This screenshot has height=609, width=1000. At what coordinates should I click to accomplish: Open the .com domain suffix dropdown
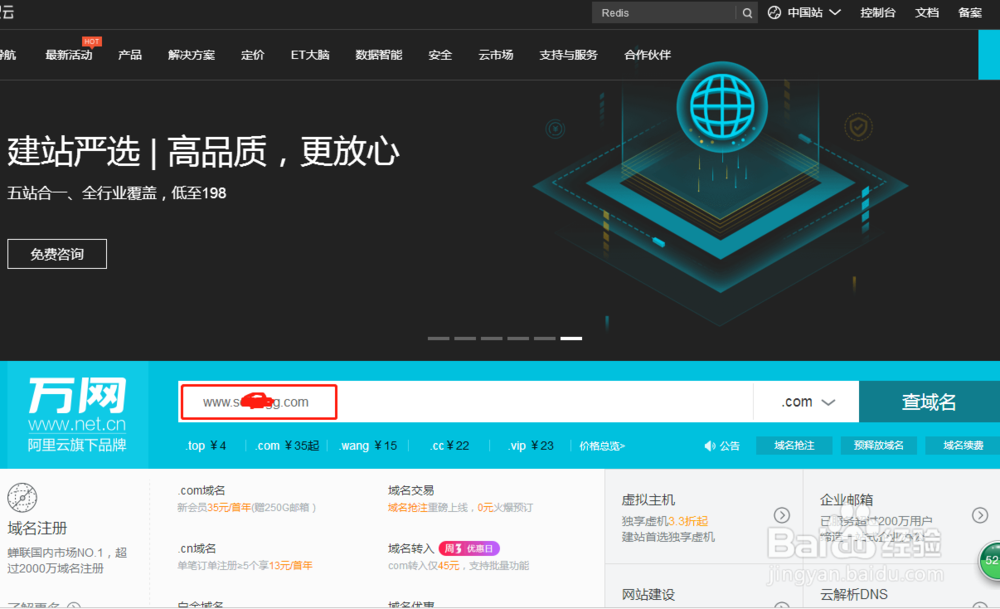(x=806, y=401)
